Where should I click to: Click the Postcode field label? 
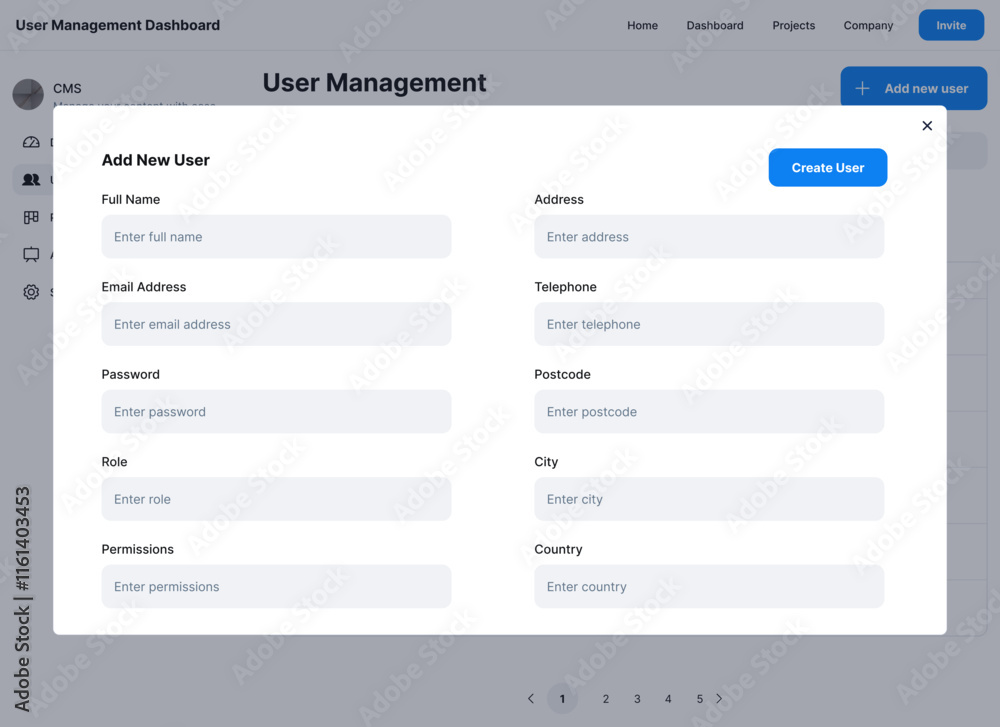[562, 374]
